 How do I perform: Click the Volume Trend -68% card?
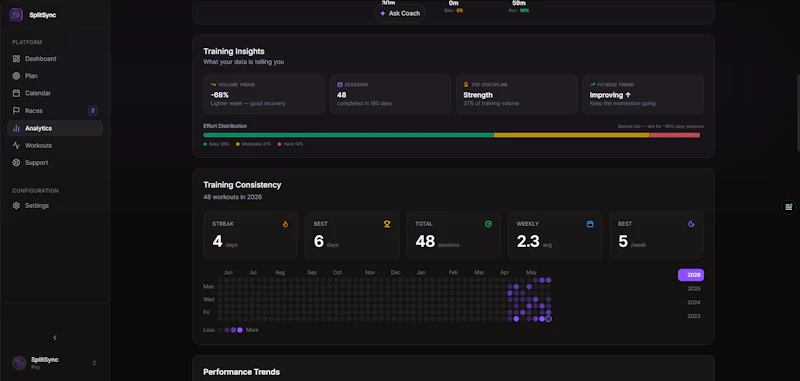[264, 94]
